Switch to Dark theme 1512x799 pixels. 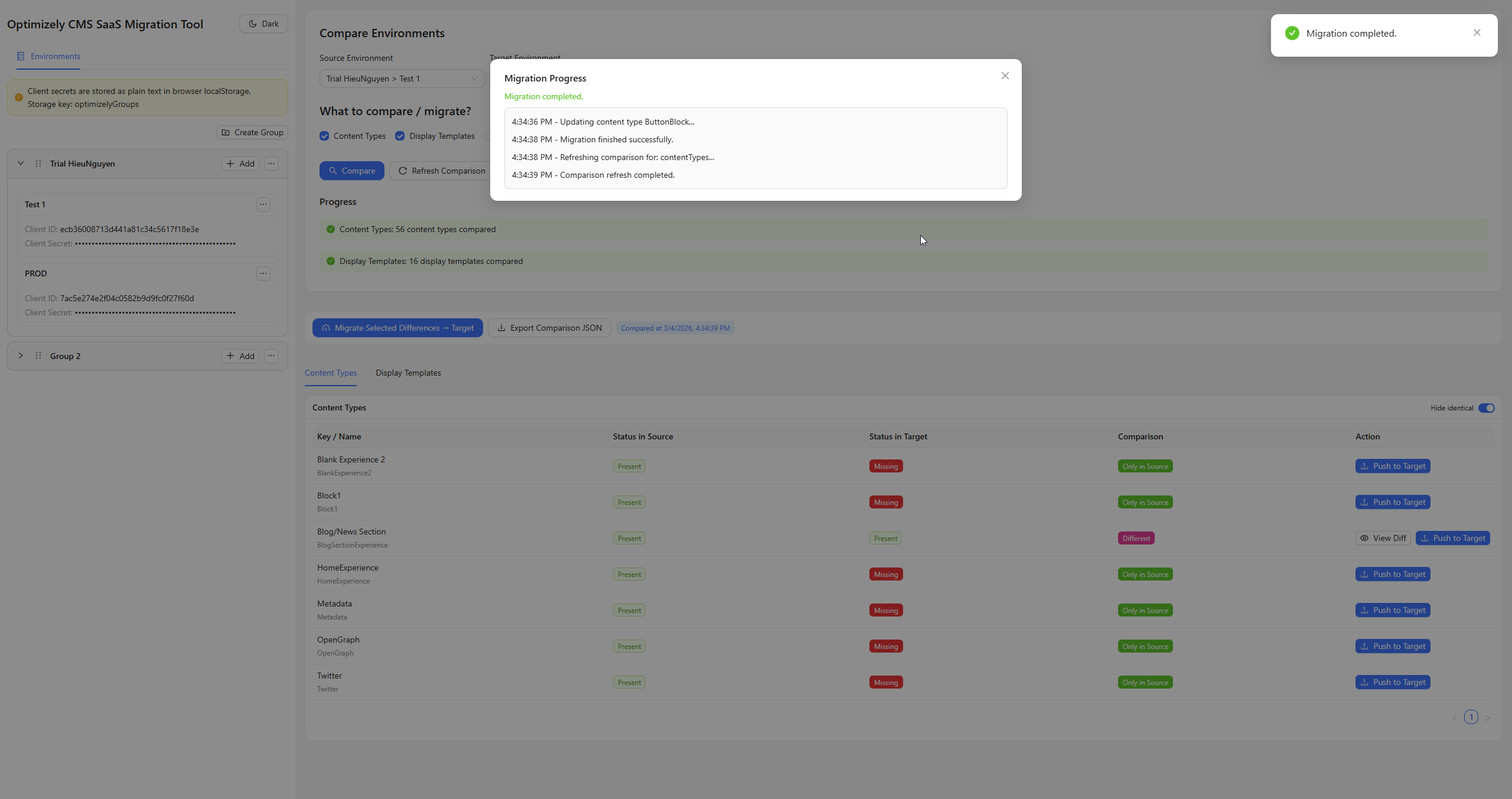[263, 24]
